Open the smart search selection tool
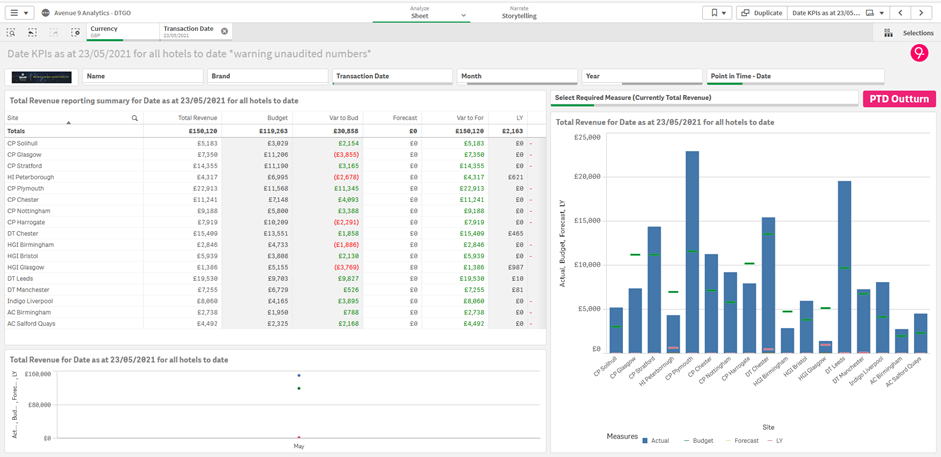 [11, 32]
